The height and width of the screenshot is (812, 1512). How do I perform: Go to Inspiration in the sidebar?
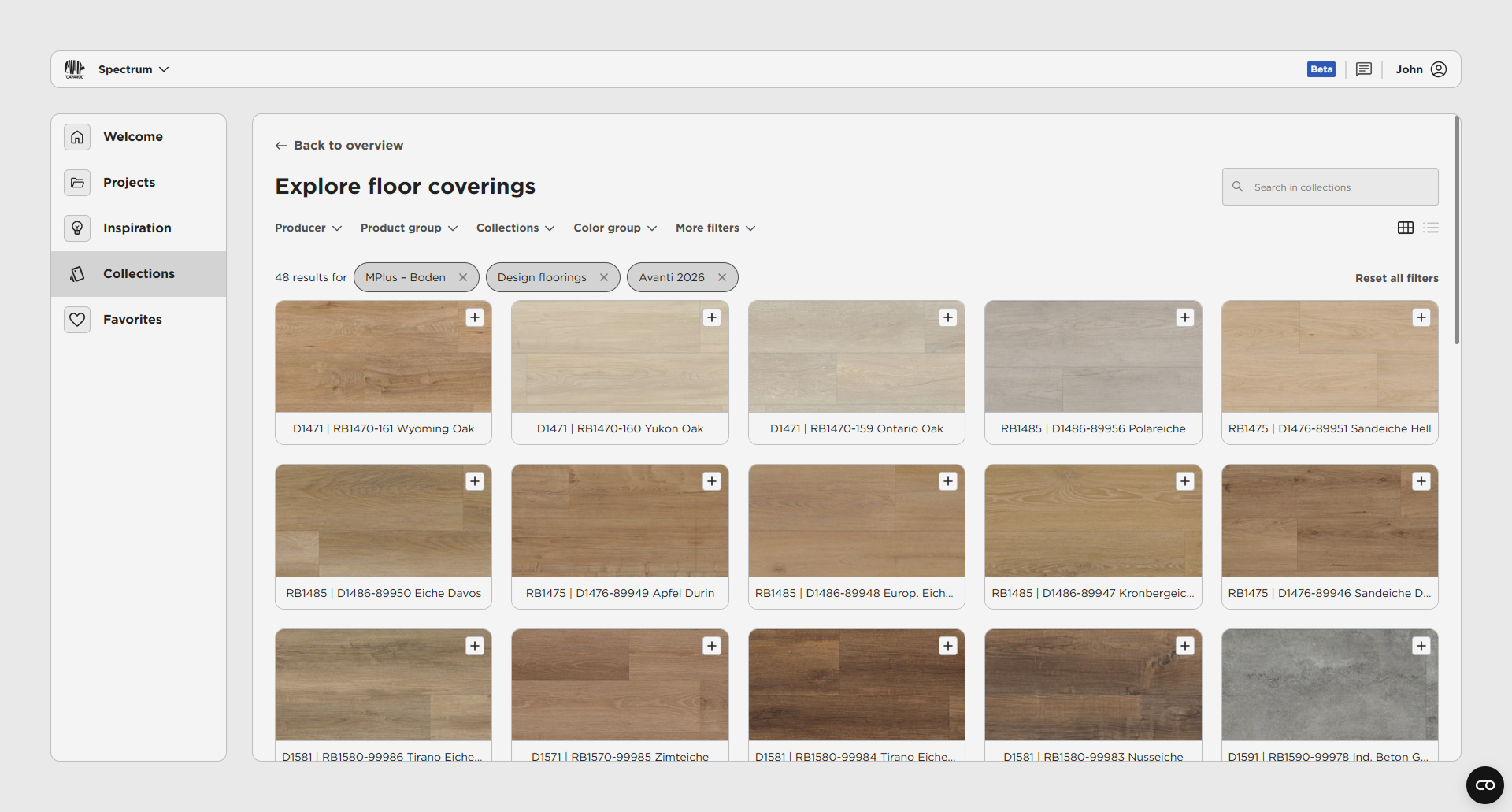[137, 228]
